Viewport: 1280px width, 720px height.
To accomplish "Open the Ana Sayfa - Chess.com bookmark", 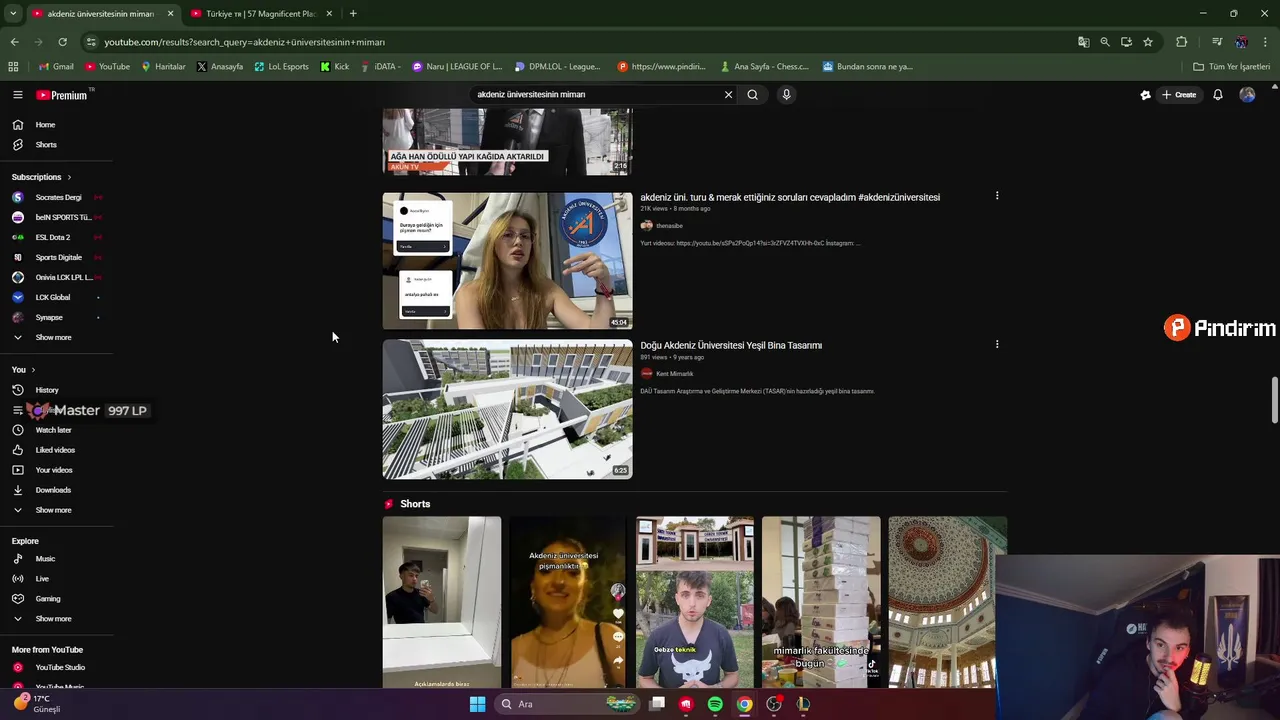I will (764, 67).
